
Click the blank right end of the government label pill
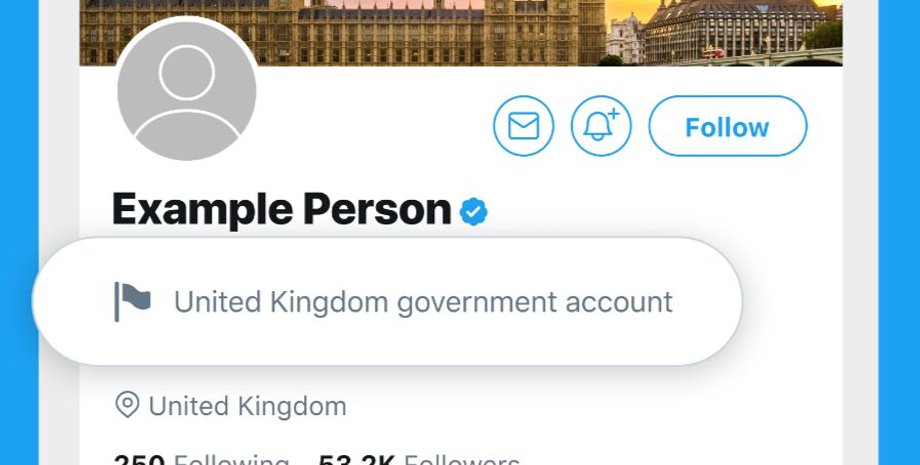pos(710,301)
